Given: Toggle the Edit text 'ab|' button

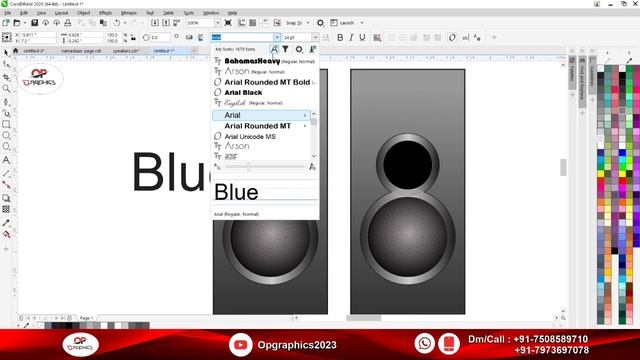Looking at the screenshot, I should (x=465, y=38).
